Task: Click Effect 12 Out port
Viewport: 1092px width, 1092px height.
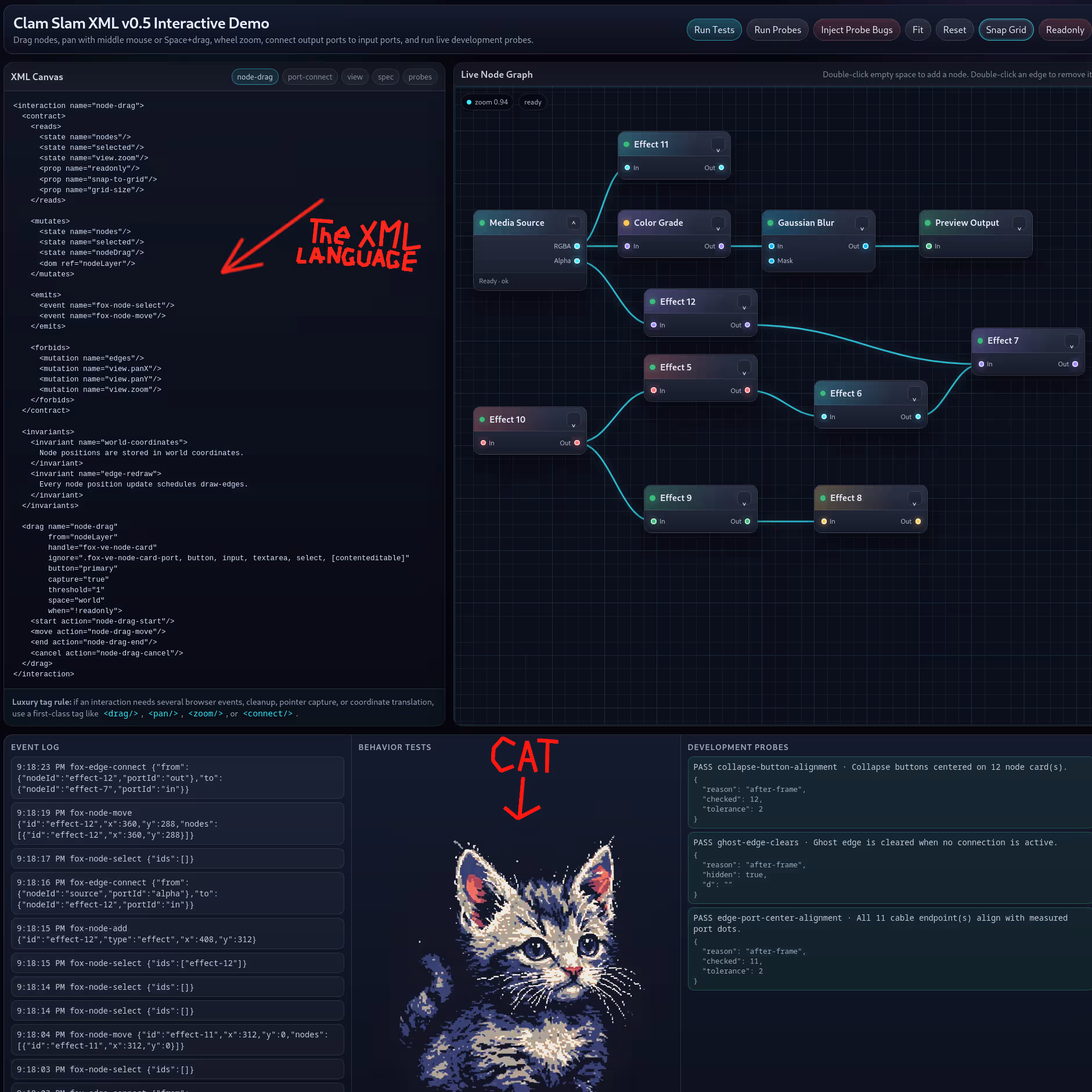Action: (748, 325)
